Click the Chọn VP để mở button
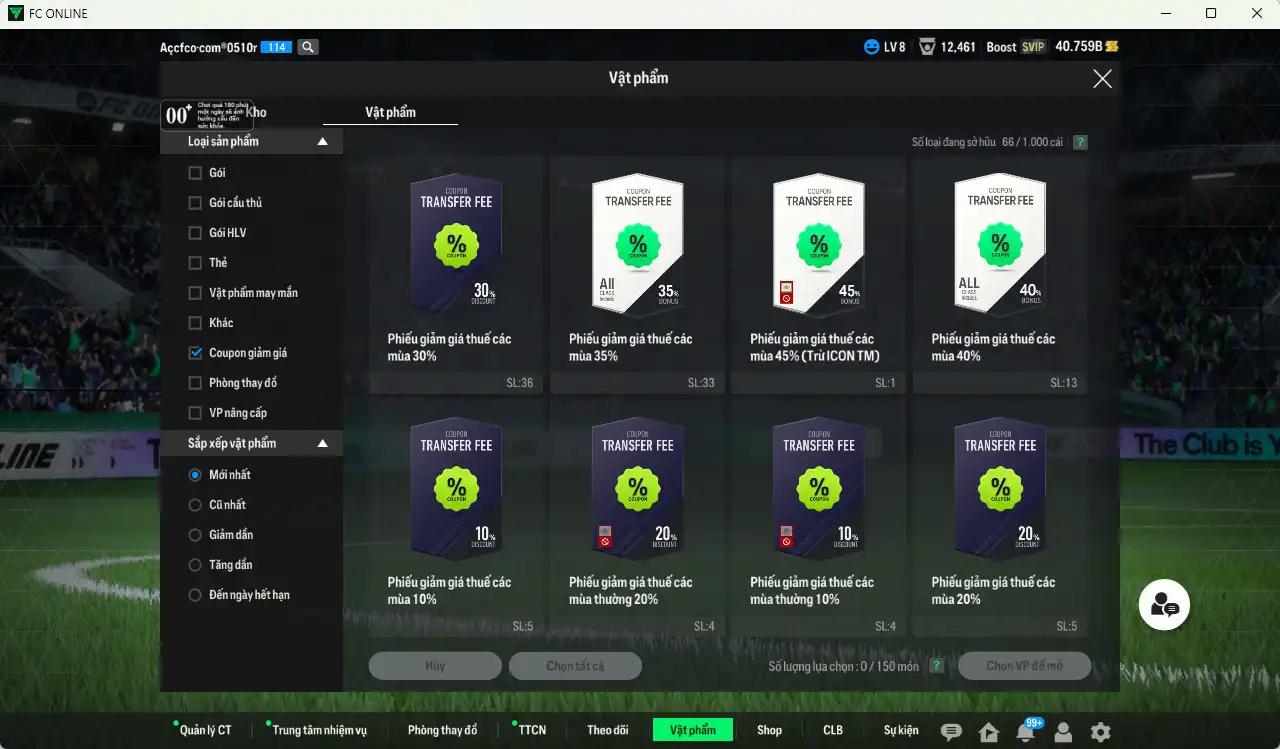1280x749 pixels. pyautogui.click(x=1024, y=666)
